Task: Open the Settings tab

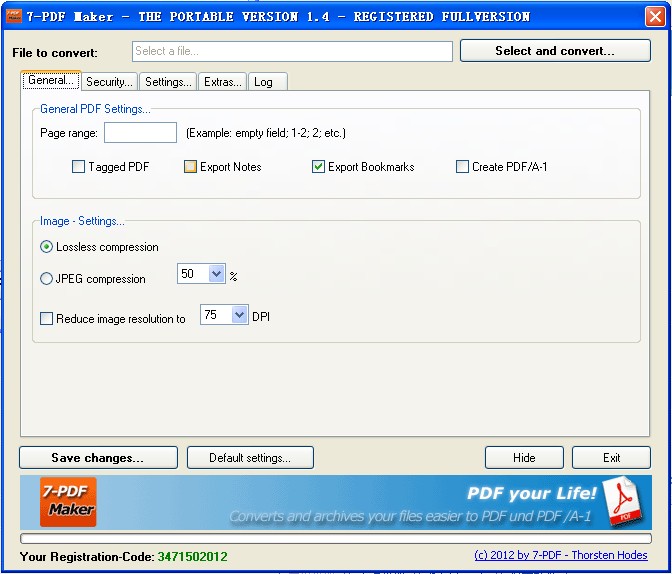Action: 168,81
